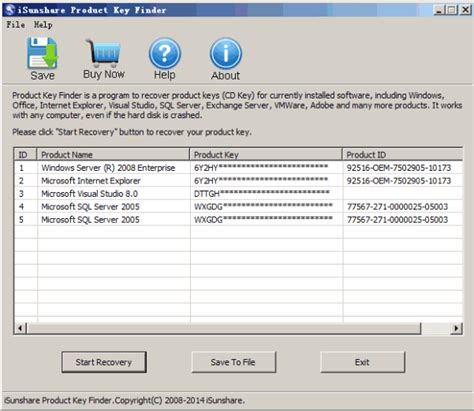474x411 pixels.
Task: Sort by Product Name column header
Action: click(x=113, y=155)
